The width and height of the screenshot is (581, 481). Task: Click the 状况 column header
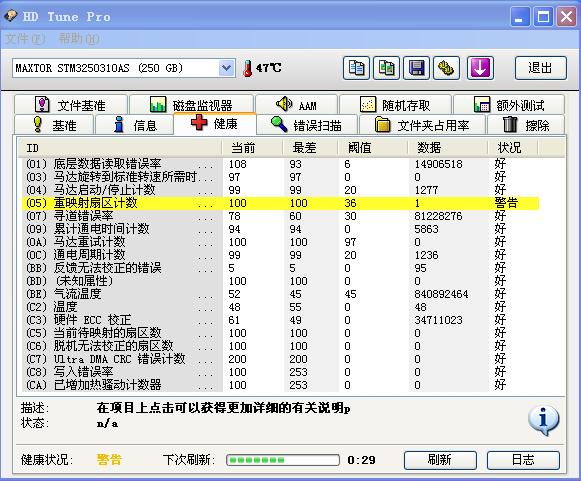513,148
